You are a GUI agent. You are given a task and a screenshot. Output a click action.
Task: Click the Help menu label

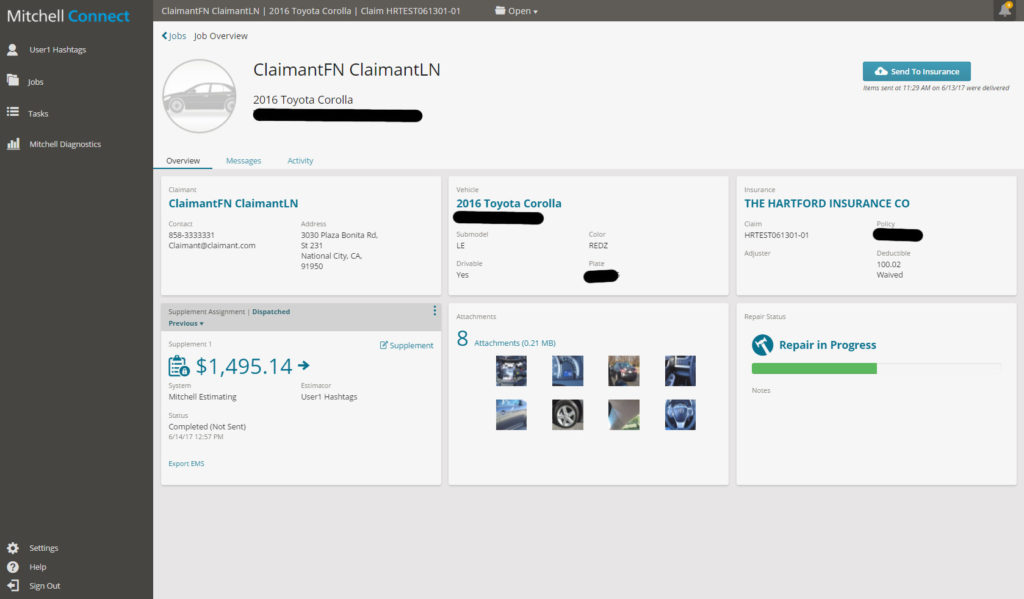[38, 567]
